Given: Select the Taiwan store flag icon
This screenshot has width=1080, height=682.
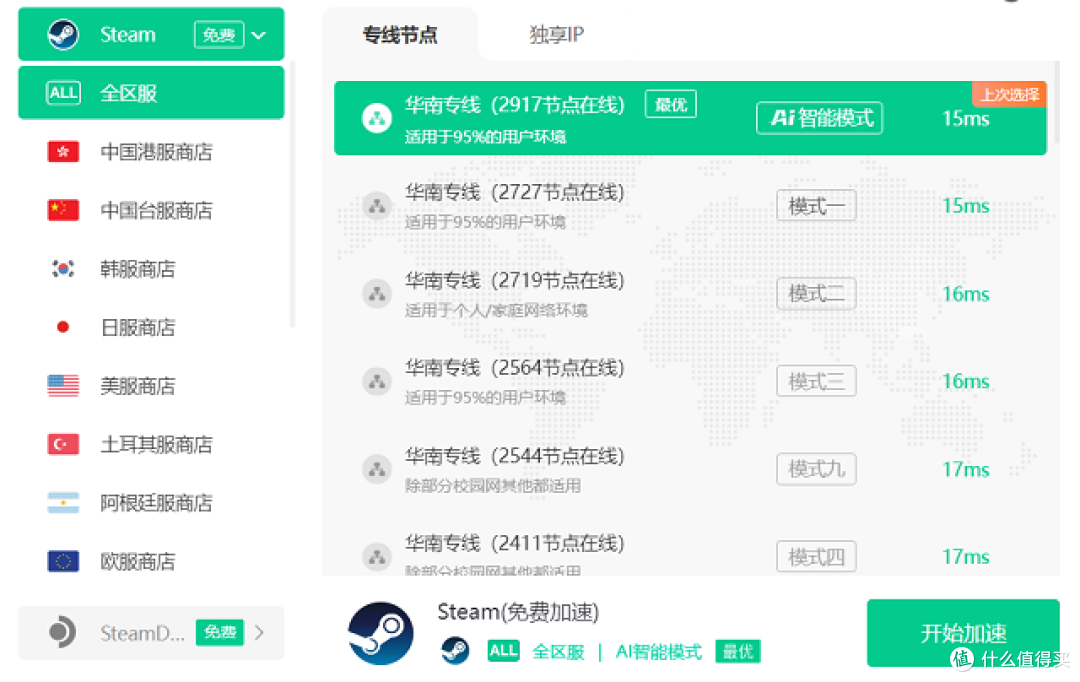Looking at the screenshot, I should 64,211.
